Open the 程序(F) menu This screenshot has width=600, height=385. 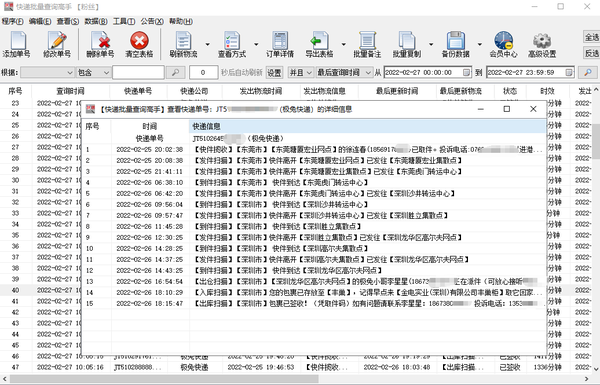12,21
